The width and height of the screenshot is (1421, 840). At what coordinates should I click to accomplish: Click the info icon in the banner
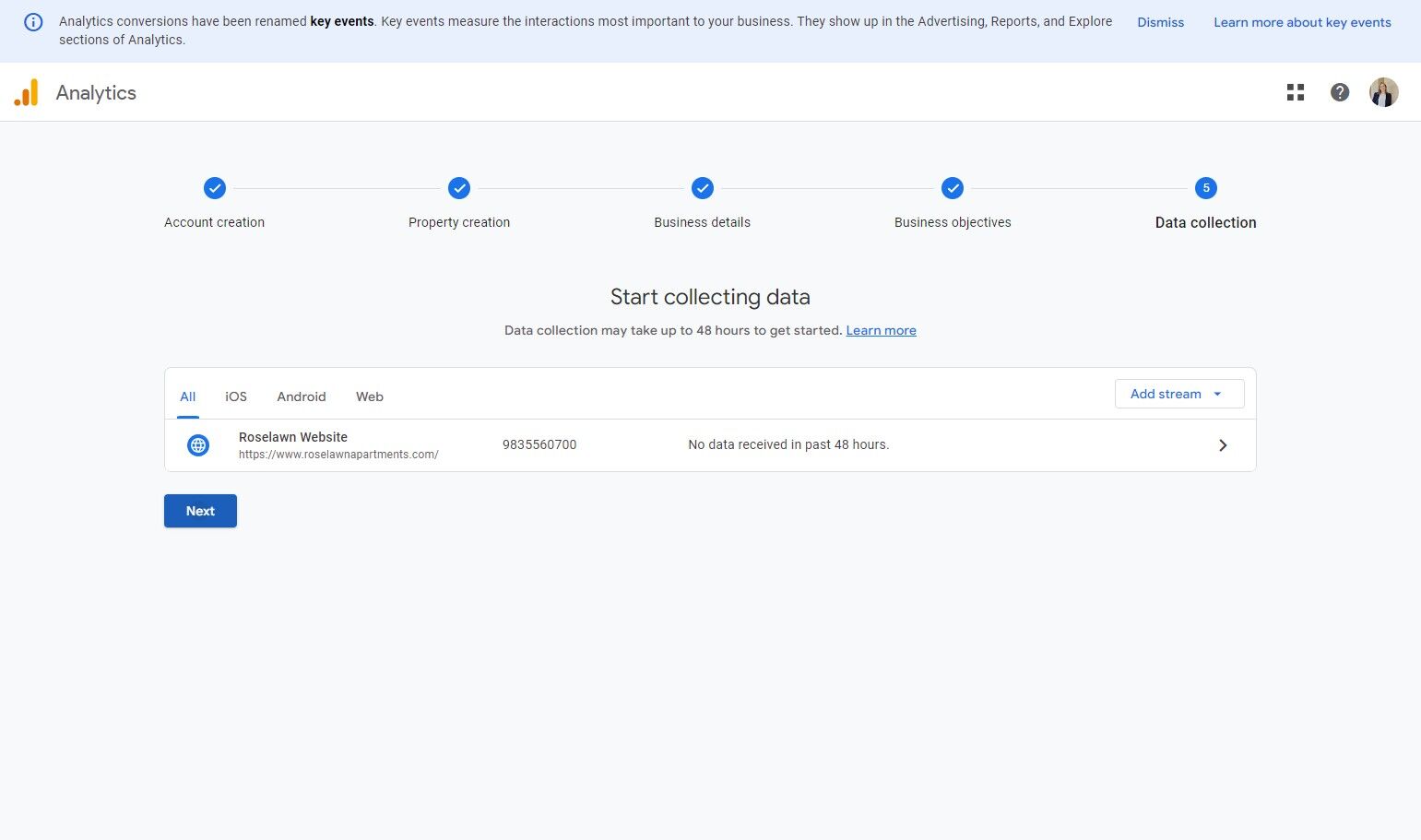[33, 22]
